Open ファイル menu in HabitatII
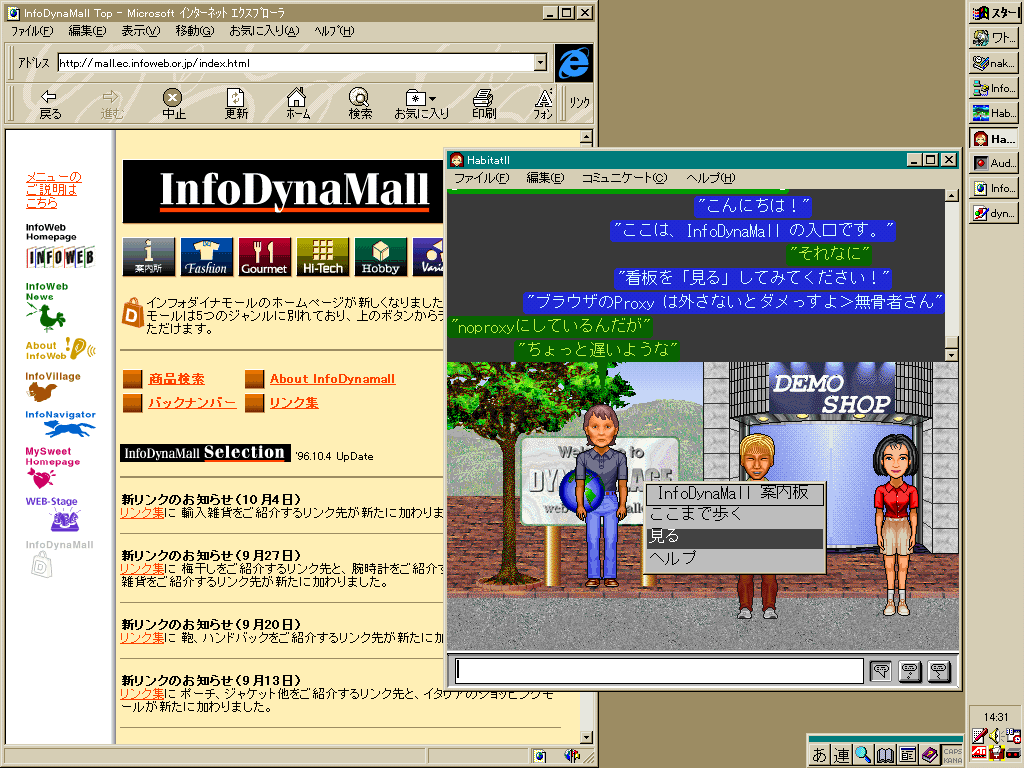The height and width of the screenshot is (768, 1024). pos(481,178)
